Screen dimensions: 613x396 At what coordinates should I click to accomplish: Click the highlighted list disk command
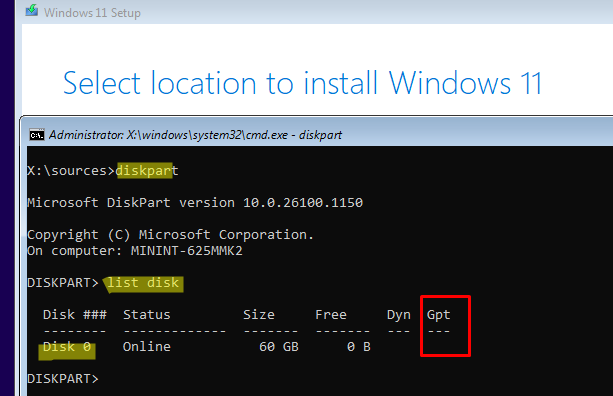click(143, 283)
